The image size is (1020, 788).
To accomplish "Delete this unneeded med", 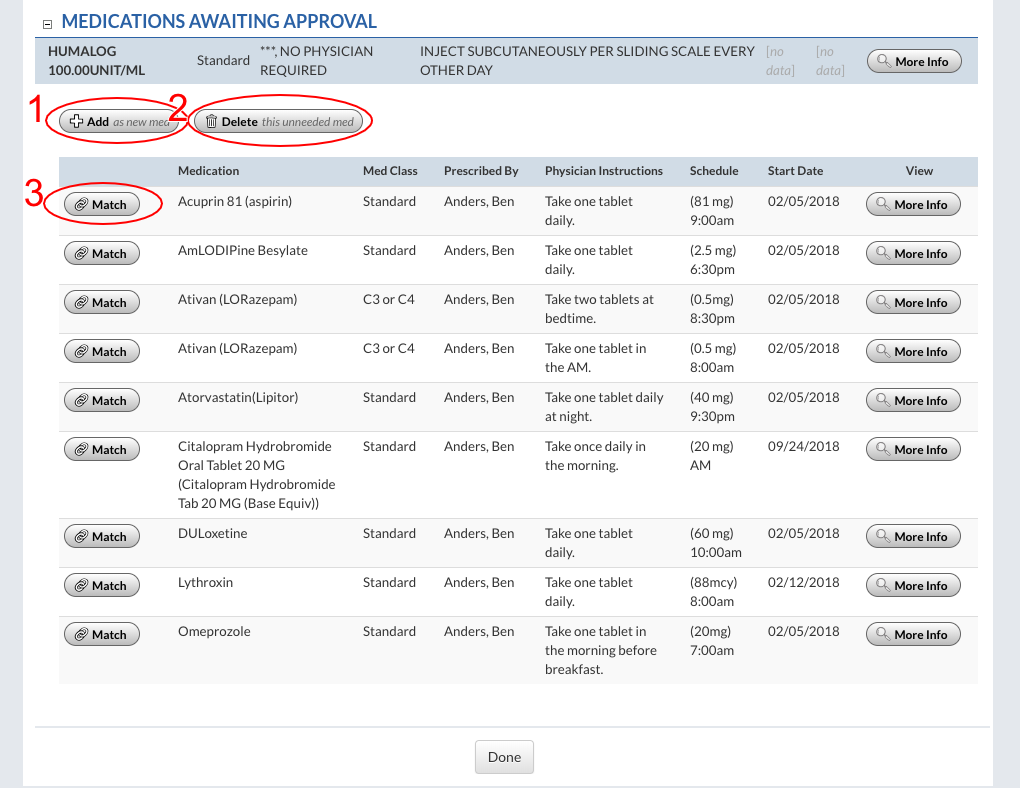I will [279, 121].
